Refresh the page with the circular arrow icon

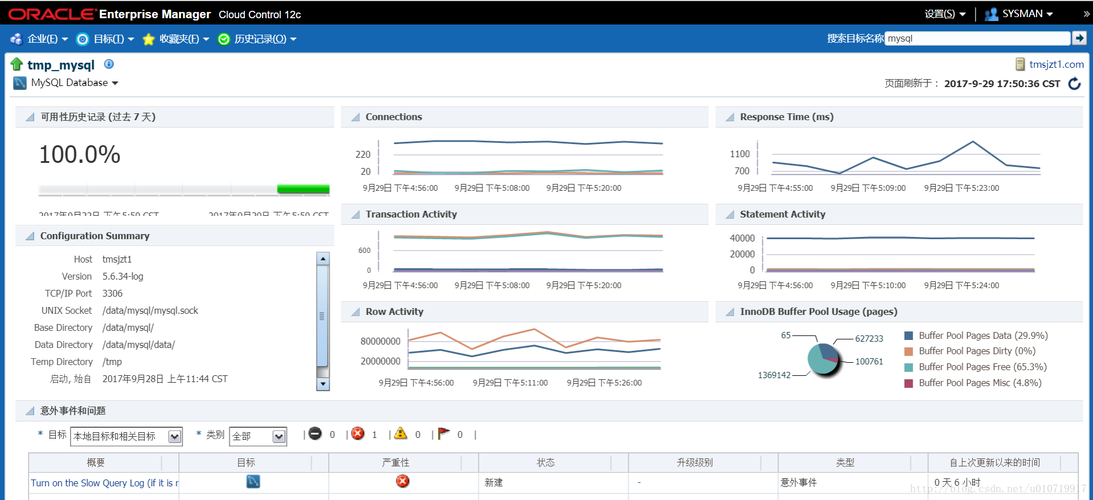pos(1074,84)
